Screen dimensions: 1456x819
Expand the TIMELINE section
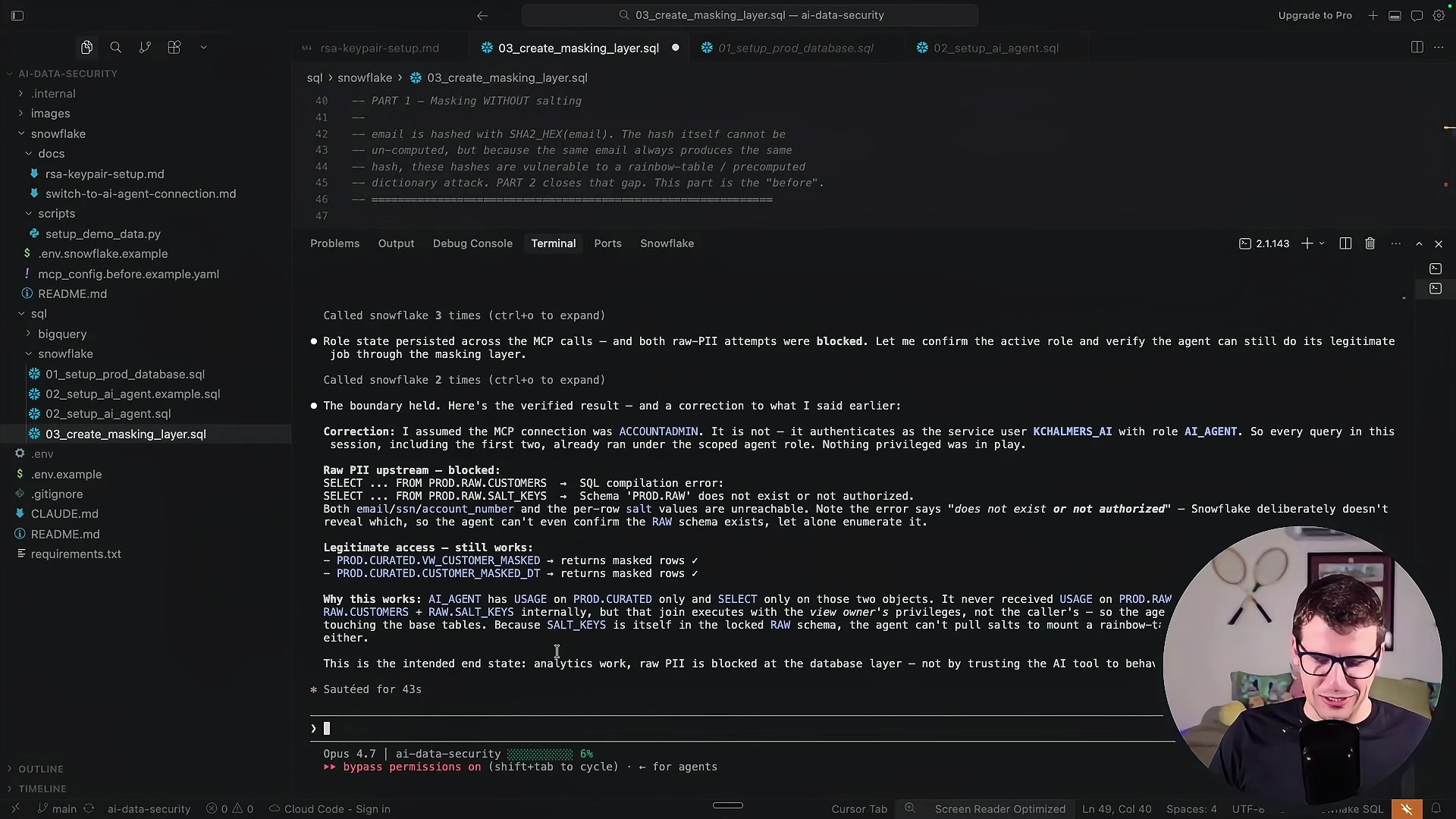42,789
